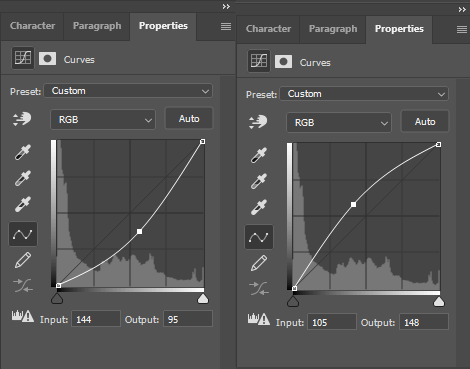Click the Auto button in right panel
470x369 pixels.
(425, 121)
